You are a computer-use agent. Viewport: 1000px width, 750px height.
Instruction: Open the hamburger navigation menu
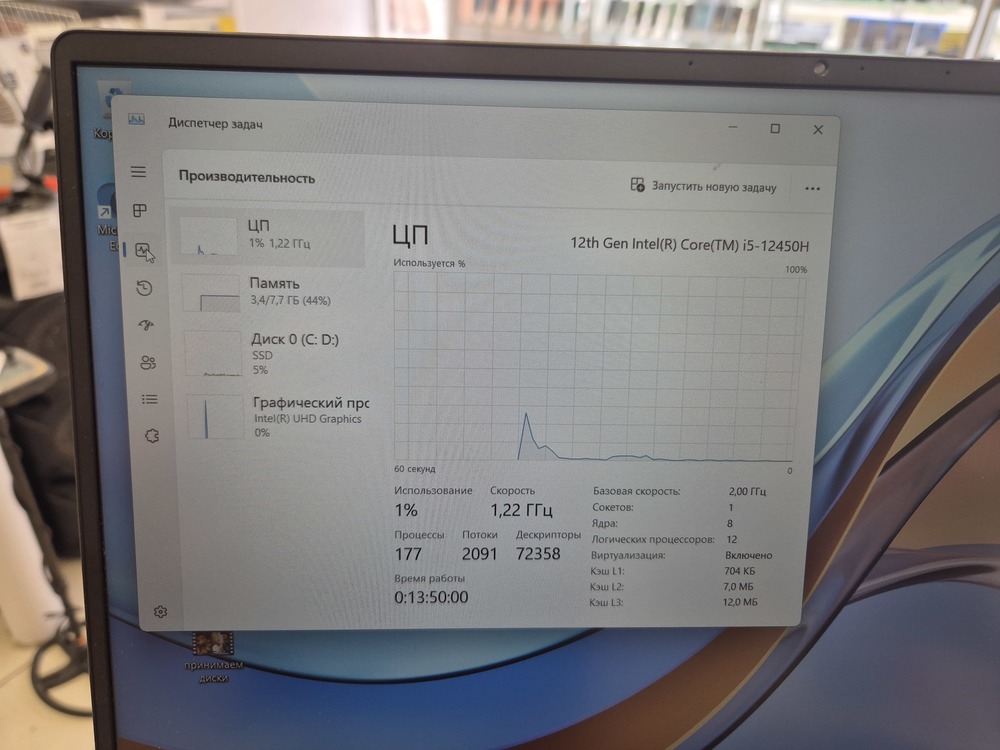pos(138,172)
